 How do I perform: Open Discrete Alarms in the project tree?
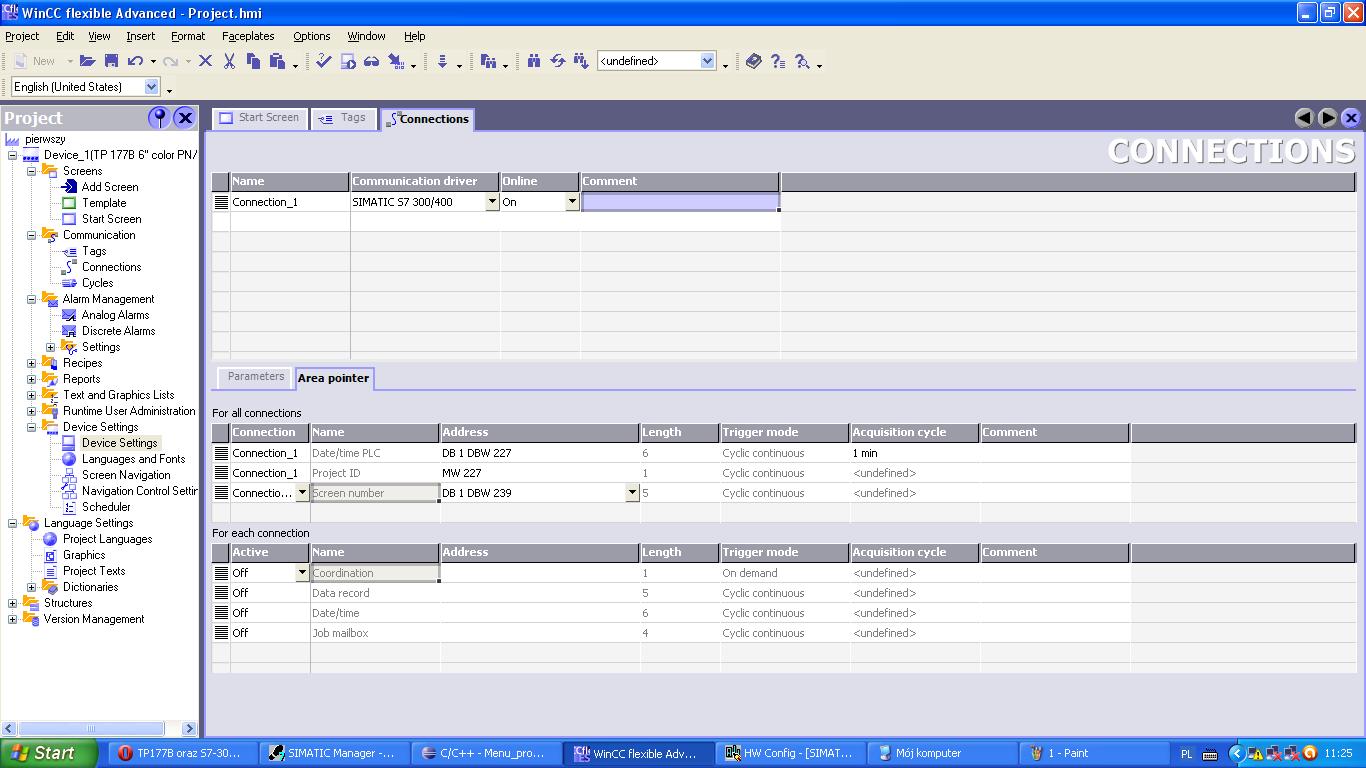pyautogui.click(x=118, y=331)
